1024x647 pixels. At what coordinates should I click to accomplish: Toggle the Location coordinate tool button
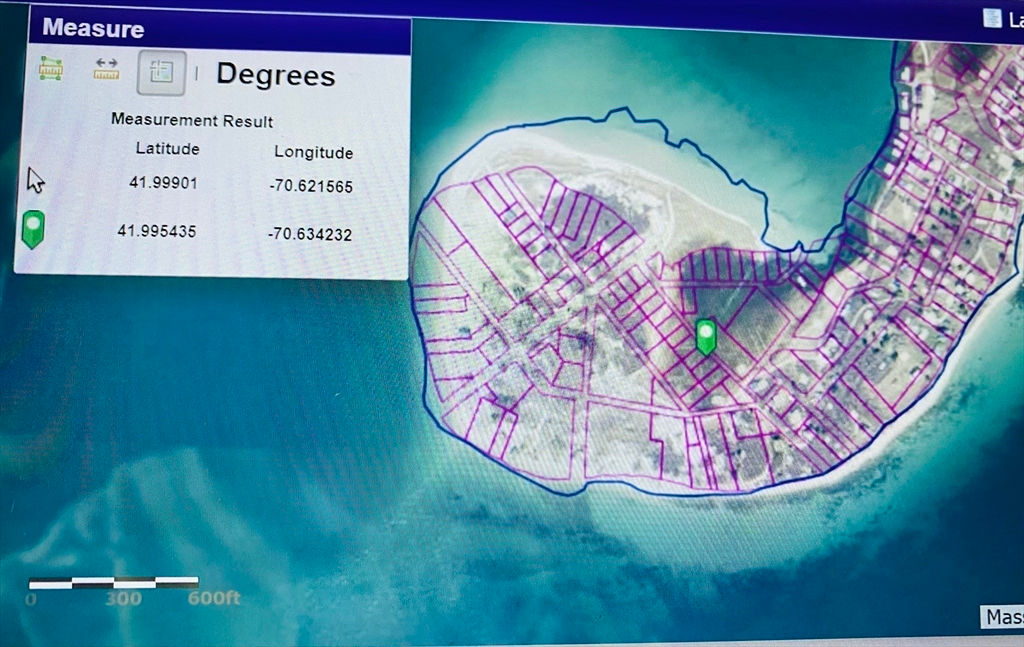coord(161,72)
